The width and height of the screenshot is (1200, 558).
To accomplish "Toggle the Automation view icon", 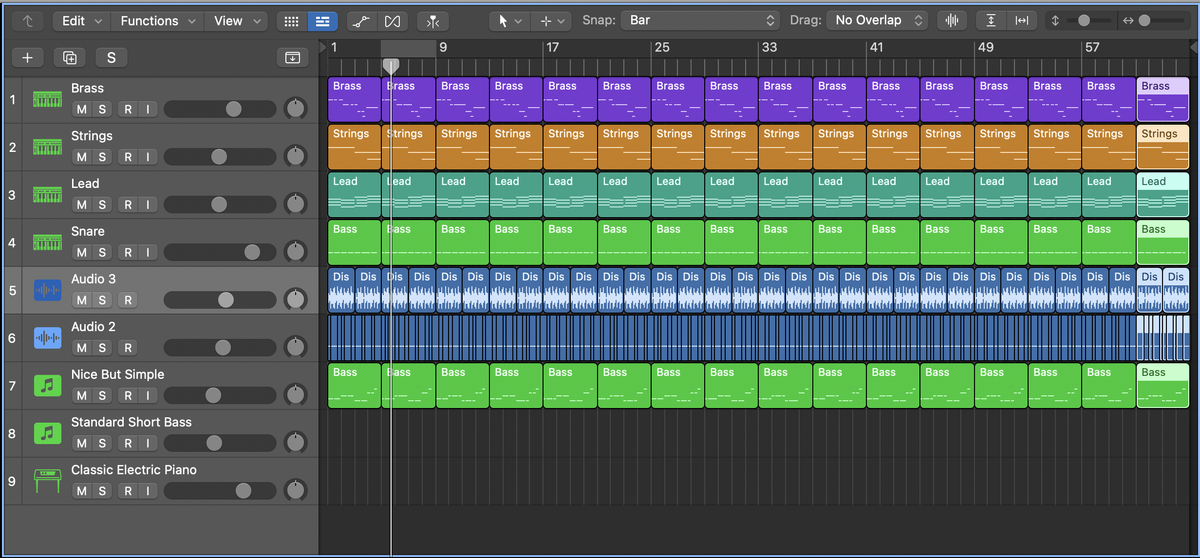I will click(x=362, y=21).
